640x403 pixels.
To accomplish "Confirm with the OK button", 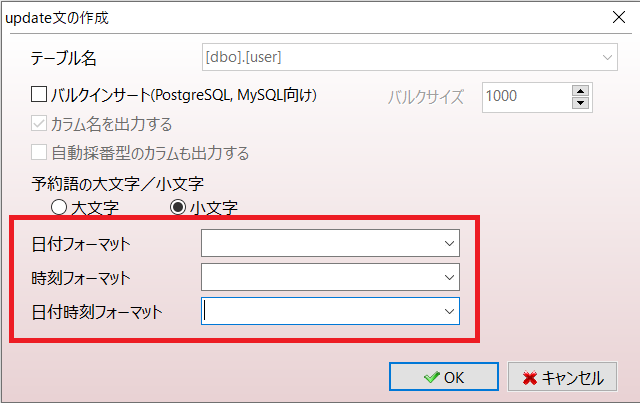I will click(x=444, y=376).
